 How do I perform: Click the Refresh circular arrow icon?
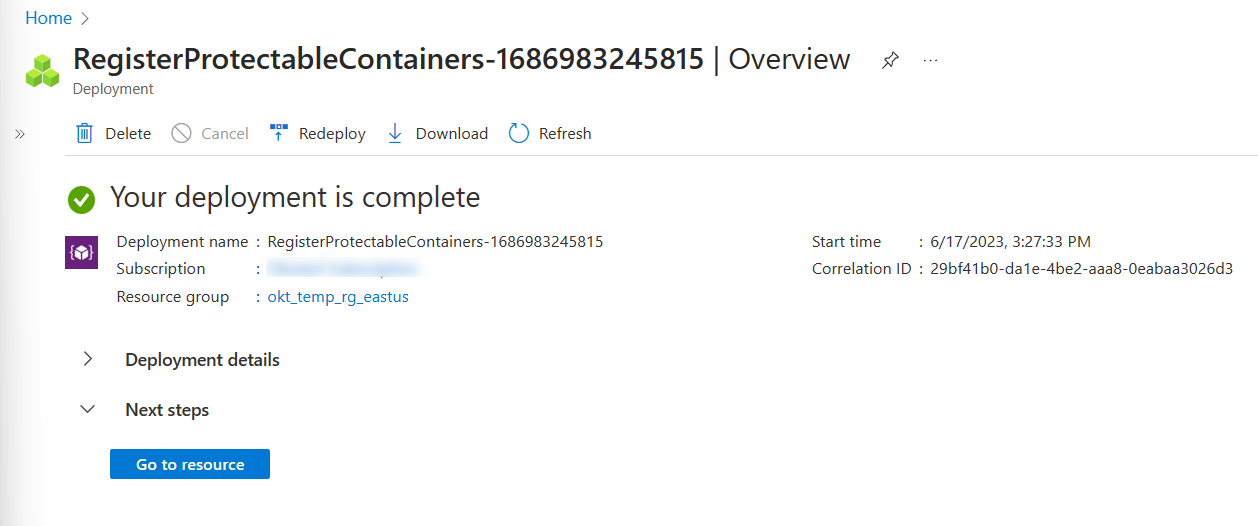coord(518,133)
